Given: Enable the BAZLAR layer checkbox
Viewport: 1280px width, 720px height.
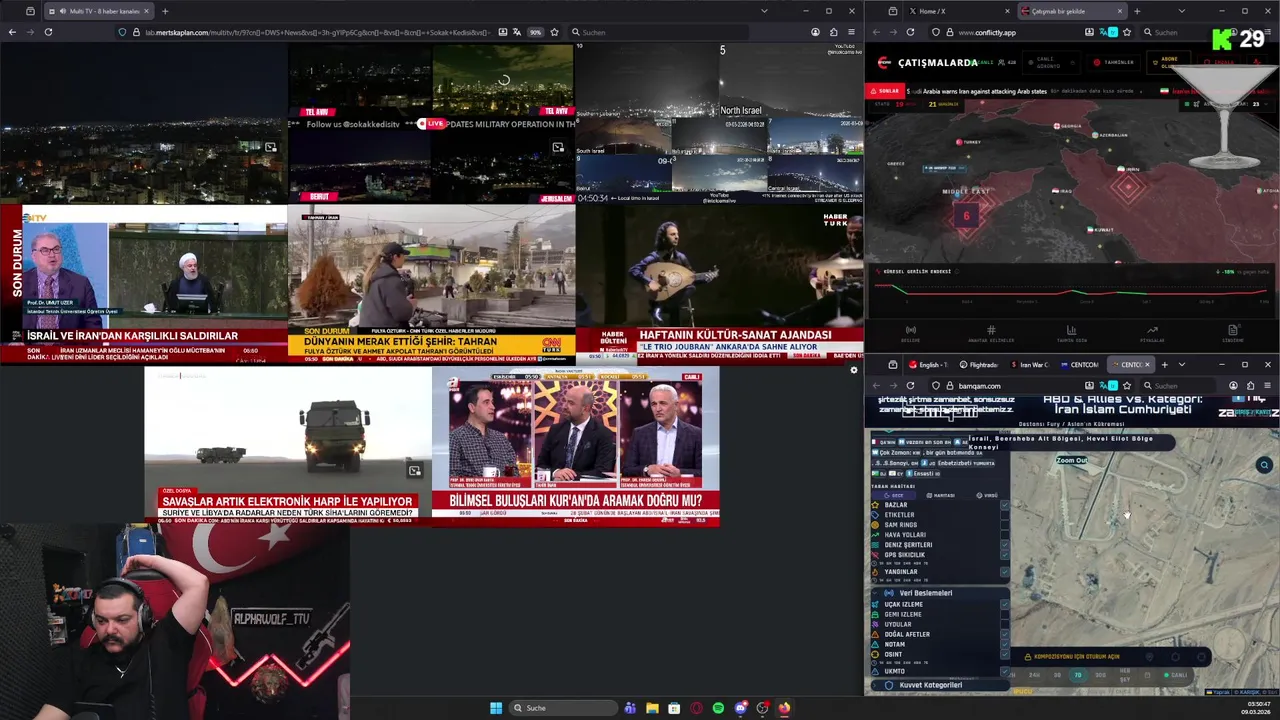Looking at the screenshot, I should [1004, 505].
